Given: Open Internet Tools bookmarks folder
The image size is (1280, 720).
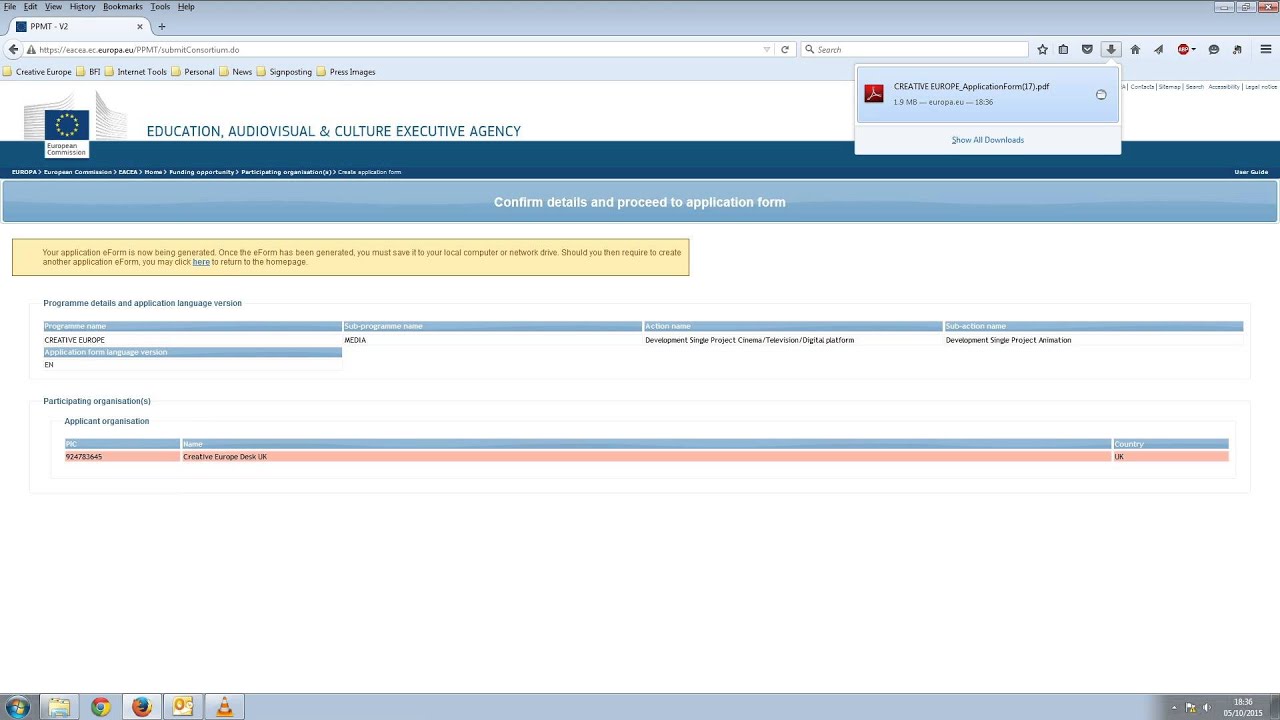Looking at the screenshot, I should 135,72.
